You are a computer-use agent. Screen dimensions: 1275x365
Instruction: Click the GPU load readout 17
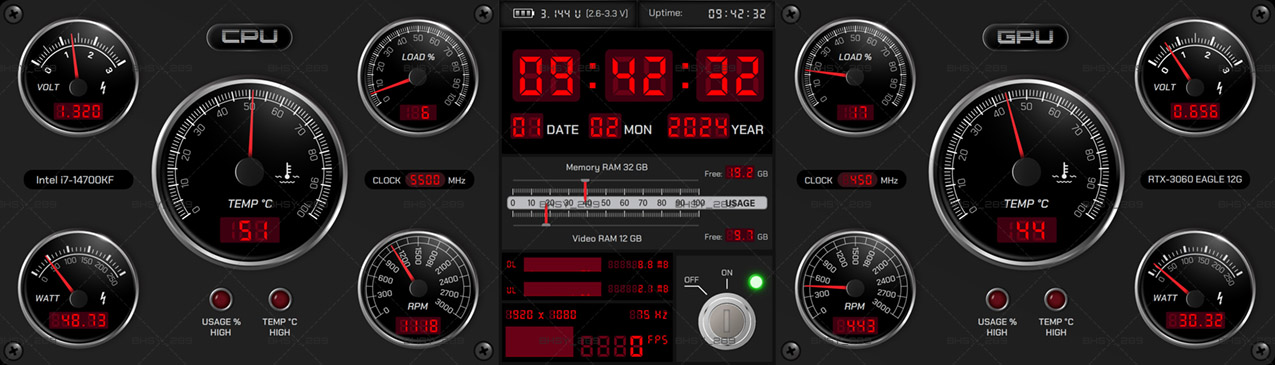point(854,113)
